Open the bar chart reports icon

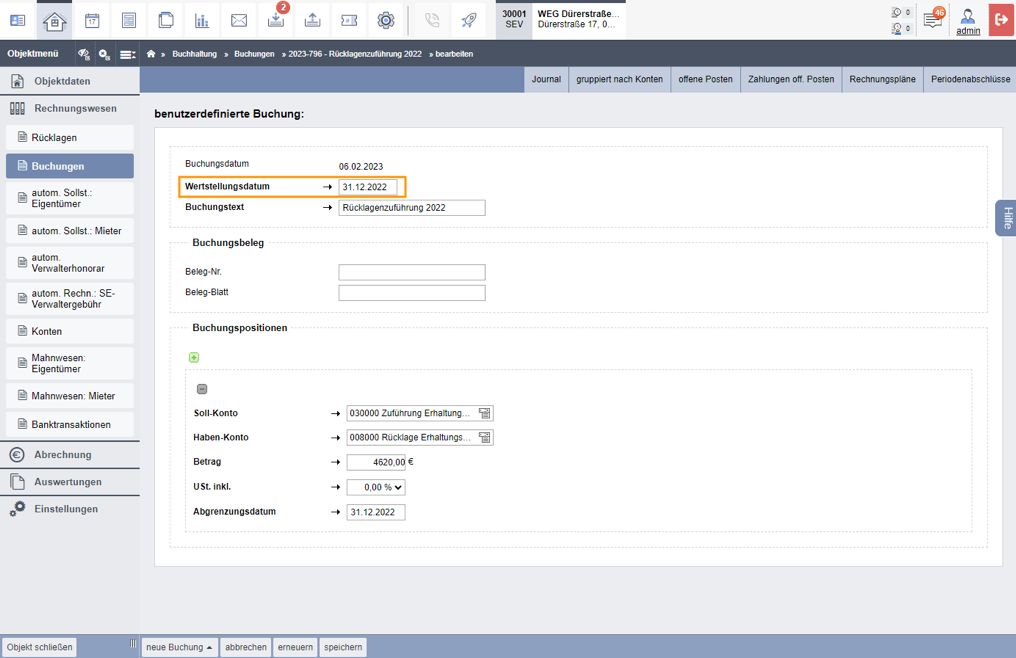click(x=202, y=21)
